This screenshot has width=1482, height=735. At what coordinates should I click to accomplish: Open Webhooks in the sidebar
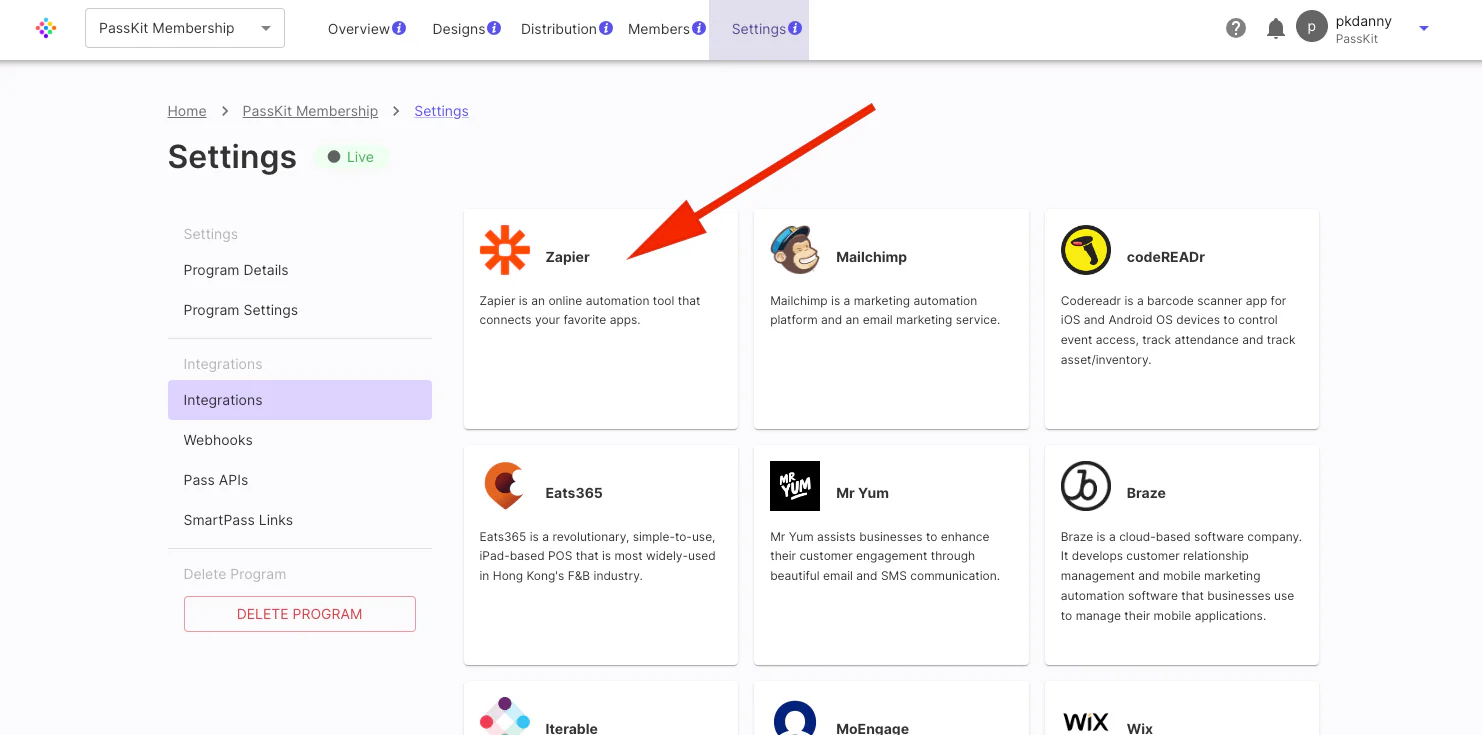coord(300,440)
